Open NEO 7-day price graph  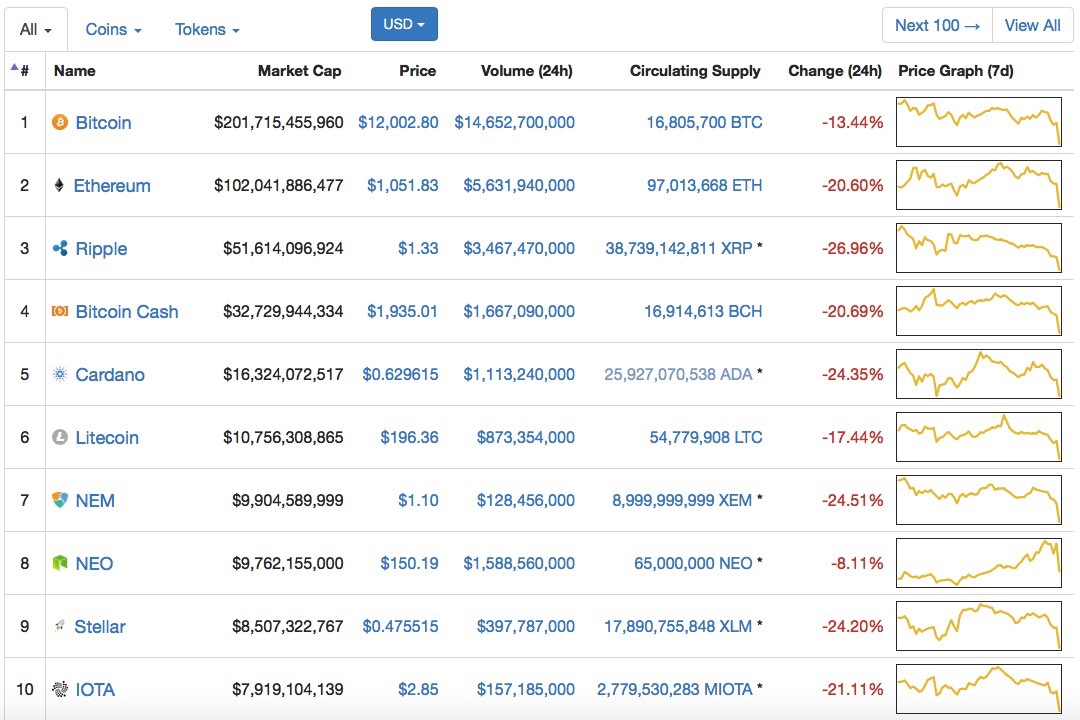(979, 563)
